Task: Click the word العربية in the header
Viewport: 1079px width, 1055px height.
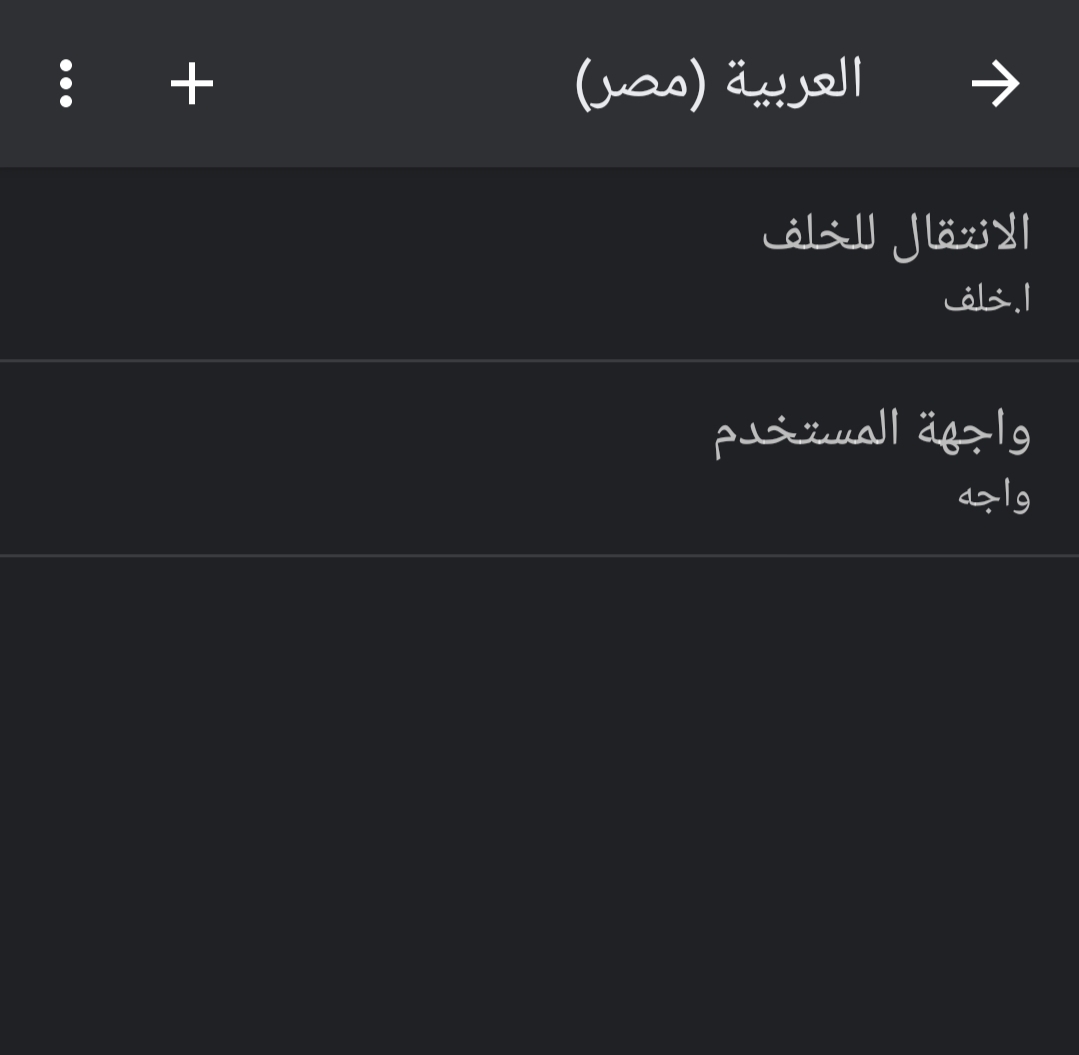Action: tap(795, 81)
